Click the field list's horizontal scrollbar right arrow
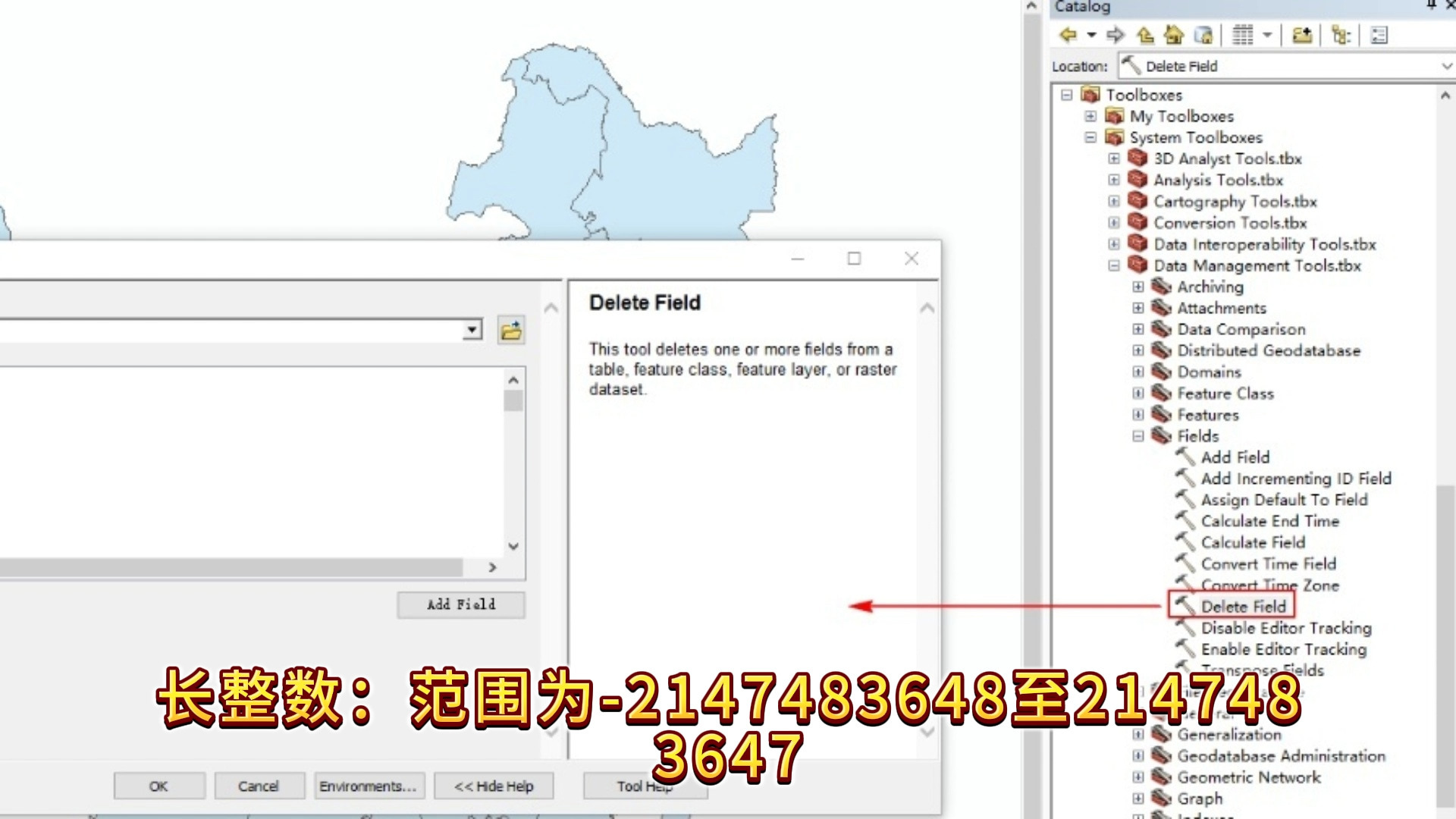This screenshot has width=1456, height=819. click(x=493, y=567)
